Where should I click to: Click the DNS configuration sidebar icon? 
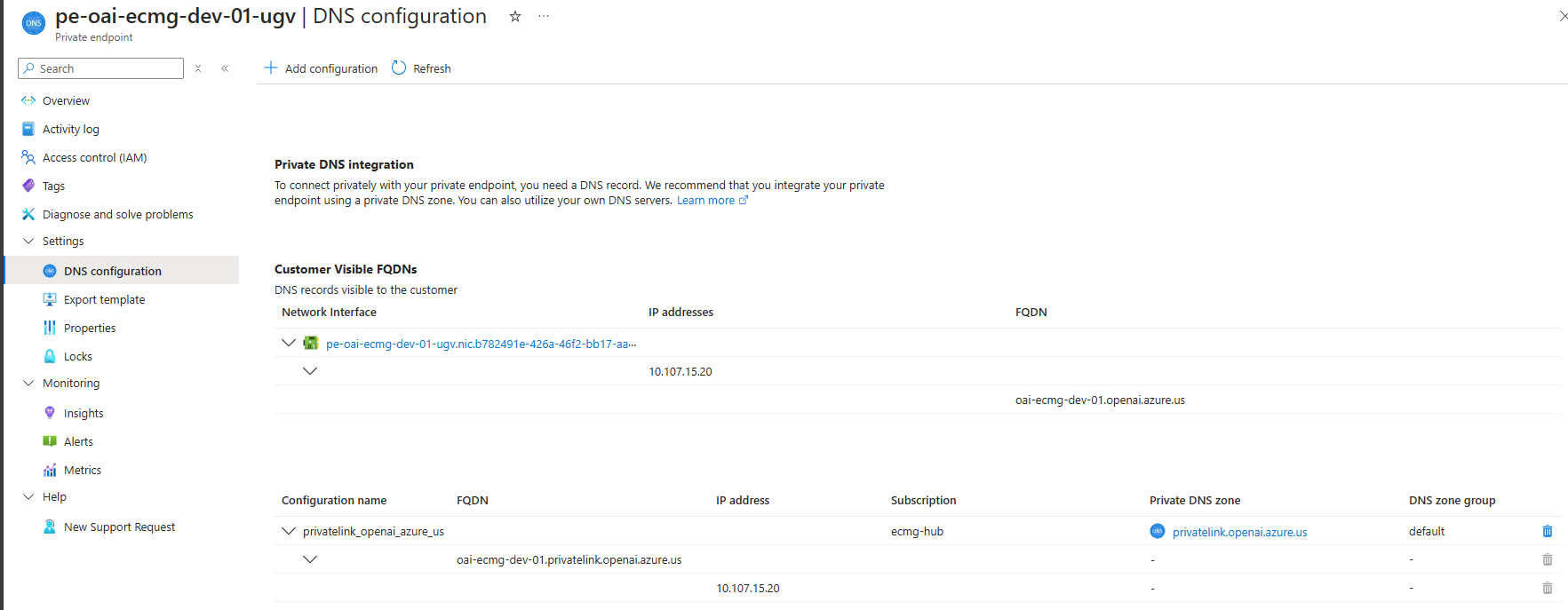point(50,271)
